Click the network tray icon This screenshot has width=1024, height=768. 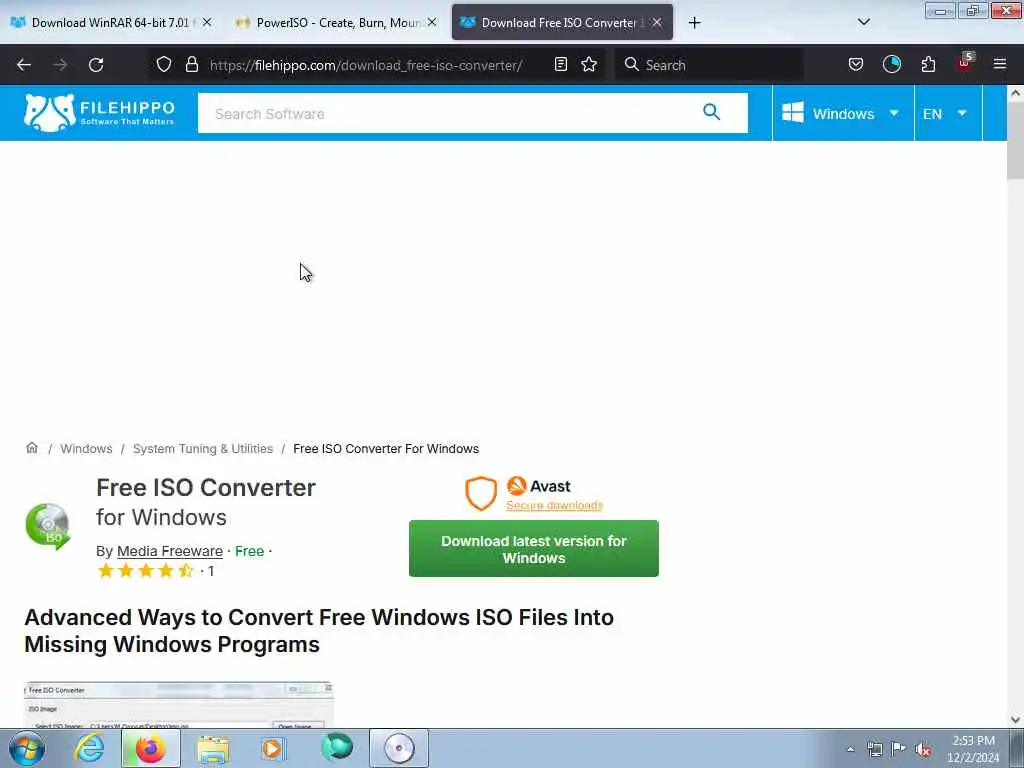coord(874,749)
